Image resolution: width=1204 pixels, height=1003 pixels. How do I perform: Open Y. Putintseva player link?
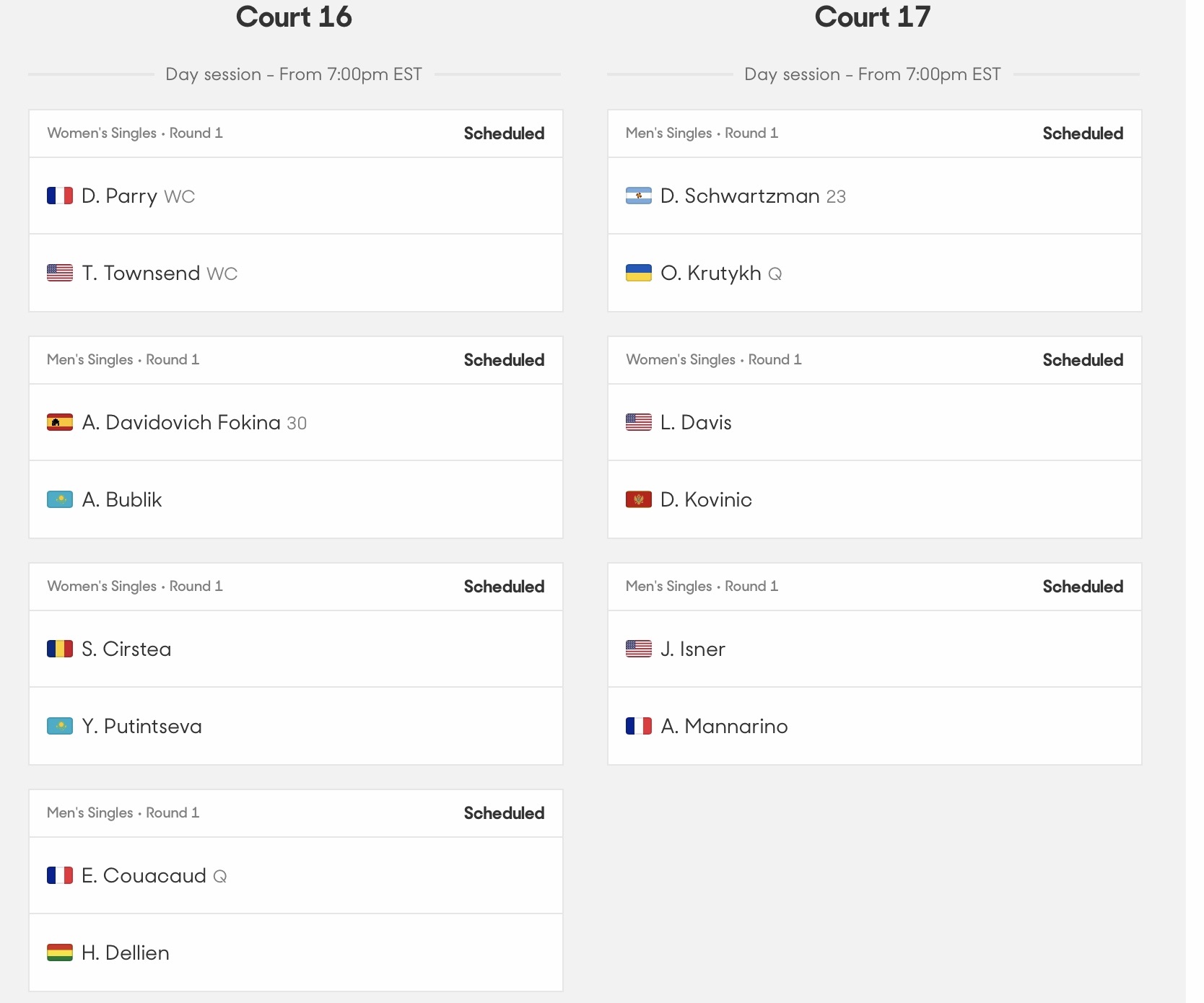[x=141, y=726]
